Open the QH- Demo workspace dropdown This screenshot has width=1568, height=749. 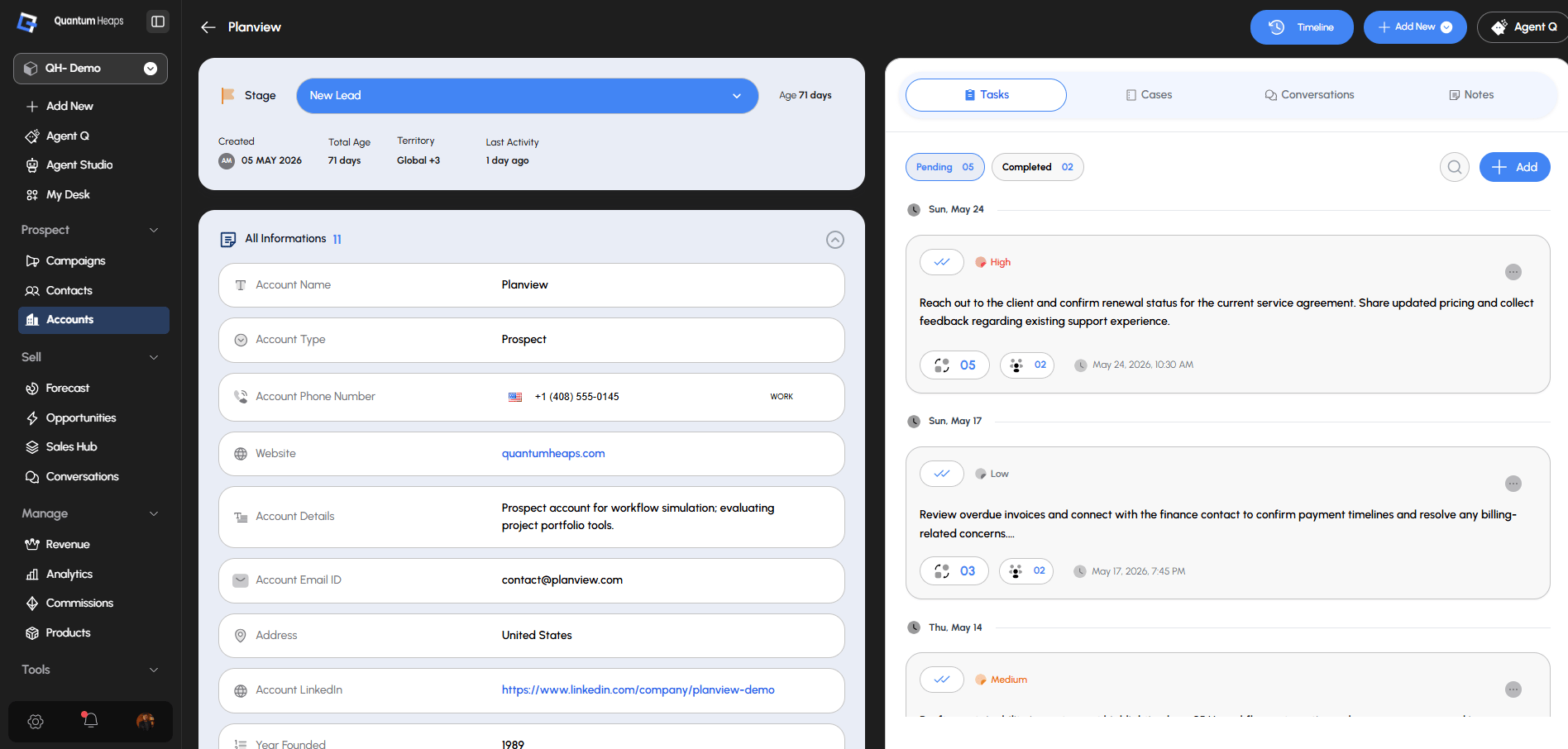90,69
